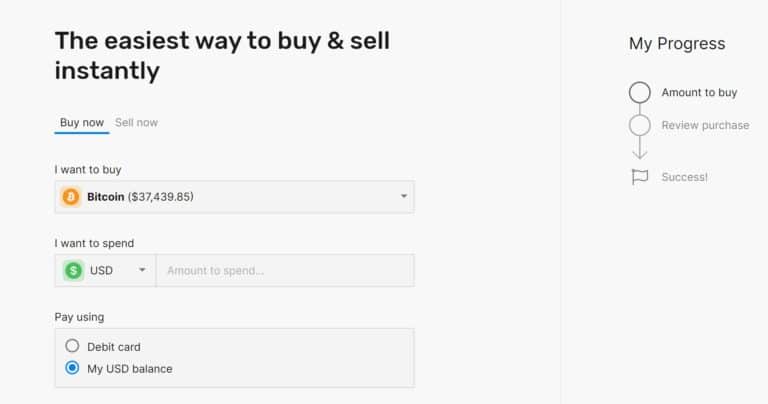Click the orange Bitcoin coin icon
This screenshot has width=768, height=404.
(x=71, y=197)
